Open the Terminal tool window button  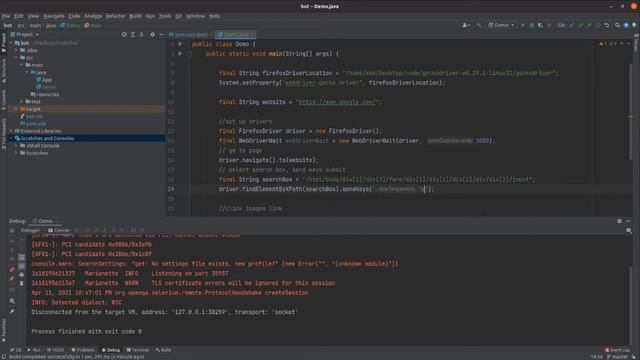point(138,350)
